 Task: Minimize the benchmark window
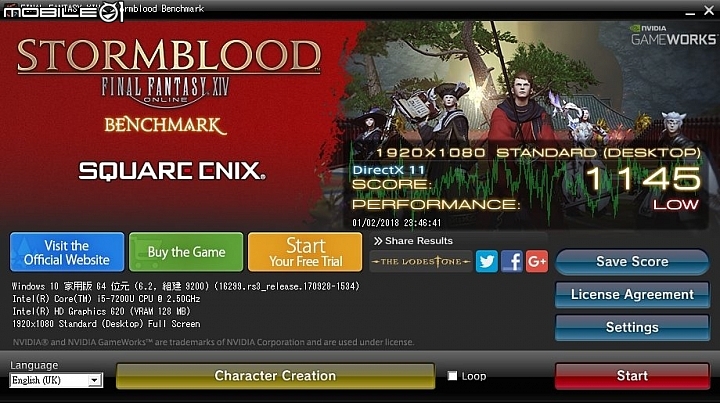point(690,12)
